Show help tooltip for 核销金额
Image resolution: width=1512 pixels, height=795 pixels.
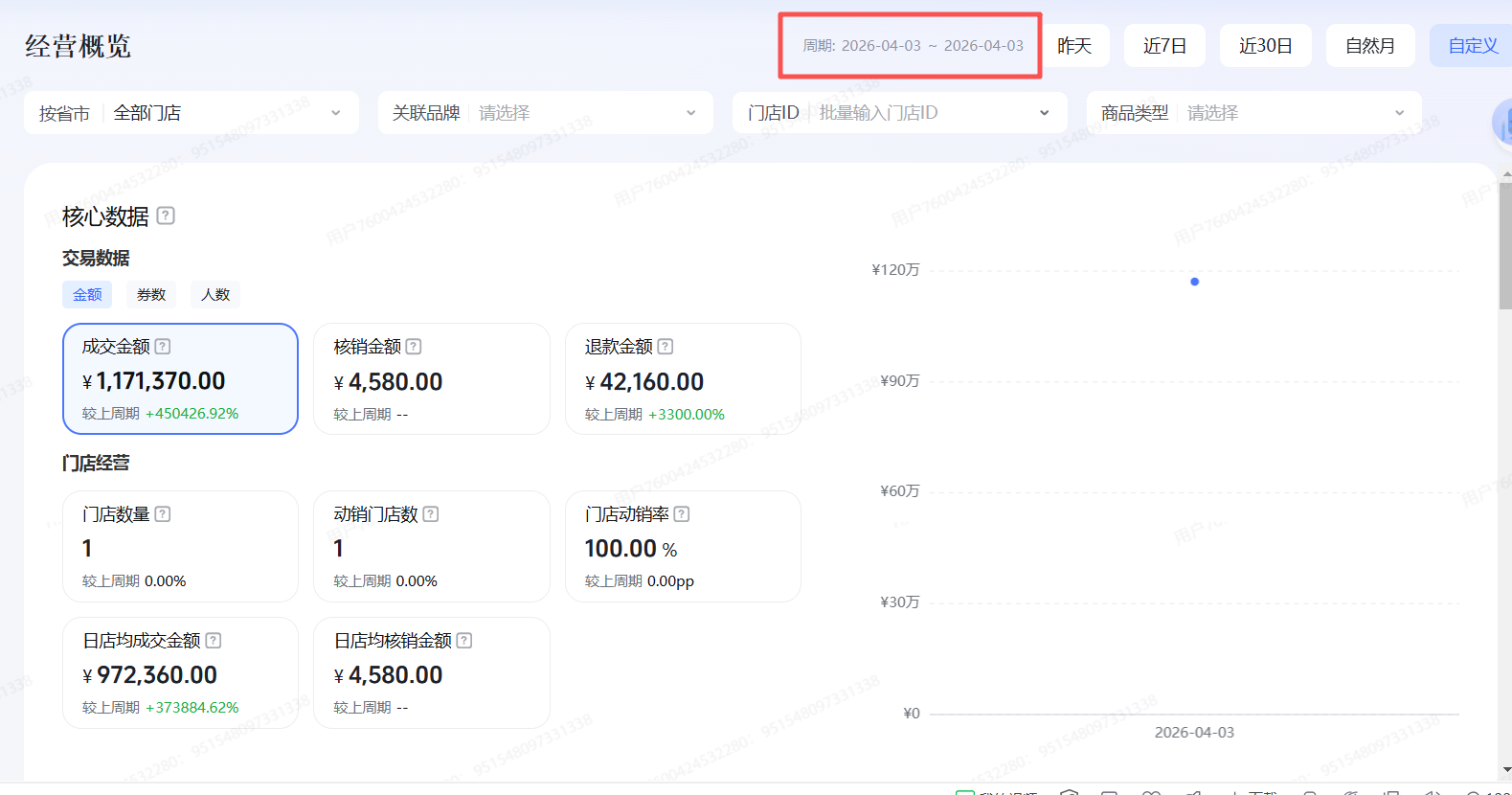tap(414, 346)
